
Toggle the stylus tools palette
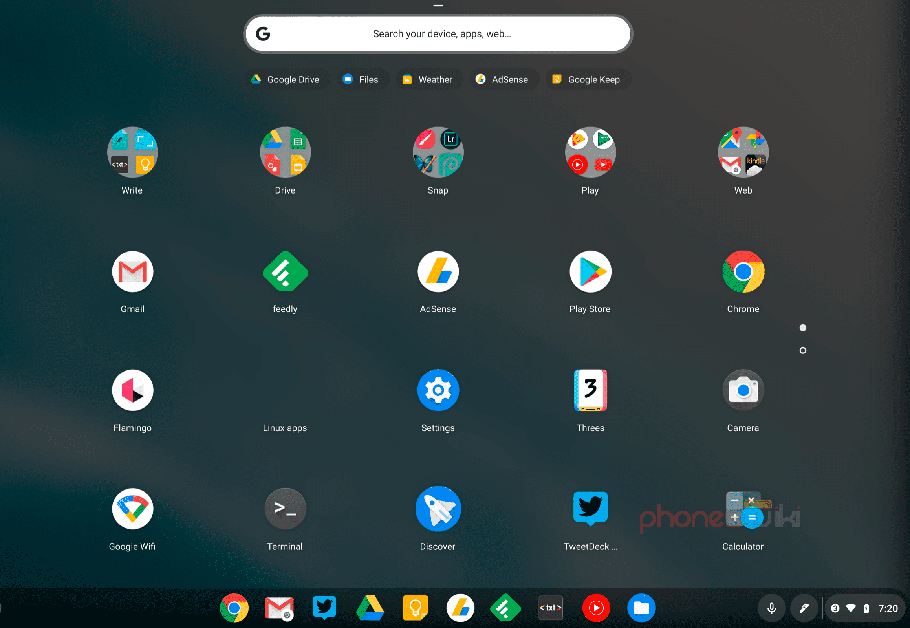pyautogui.click(x=804, y=608)
